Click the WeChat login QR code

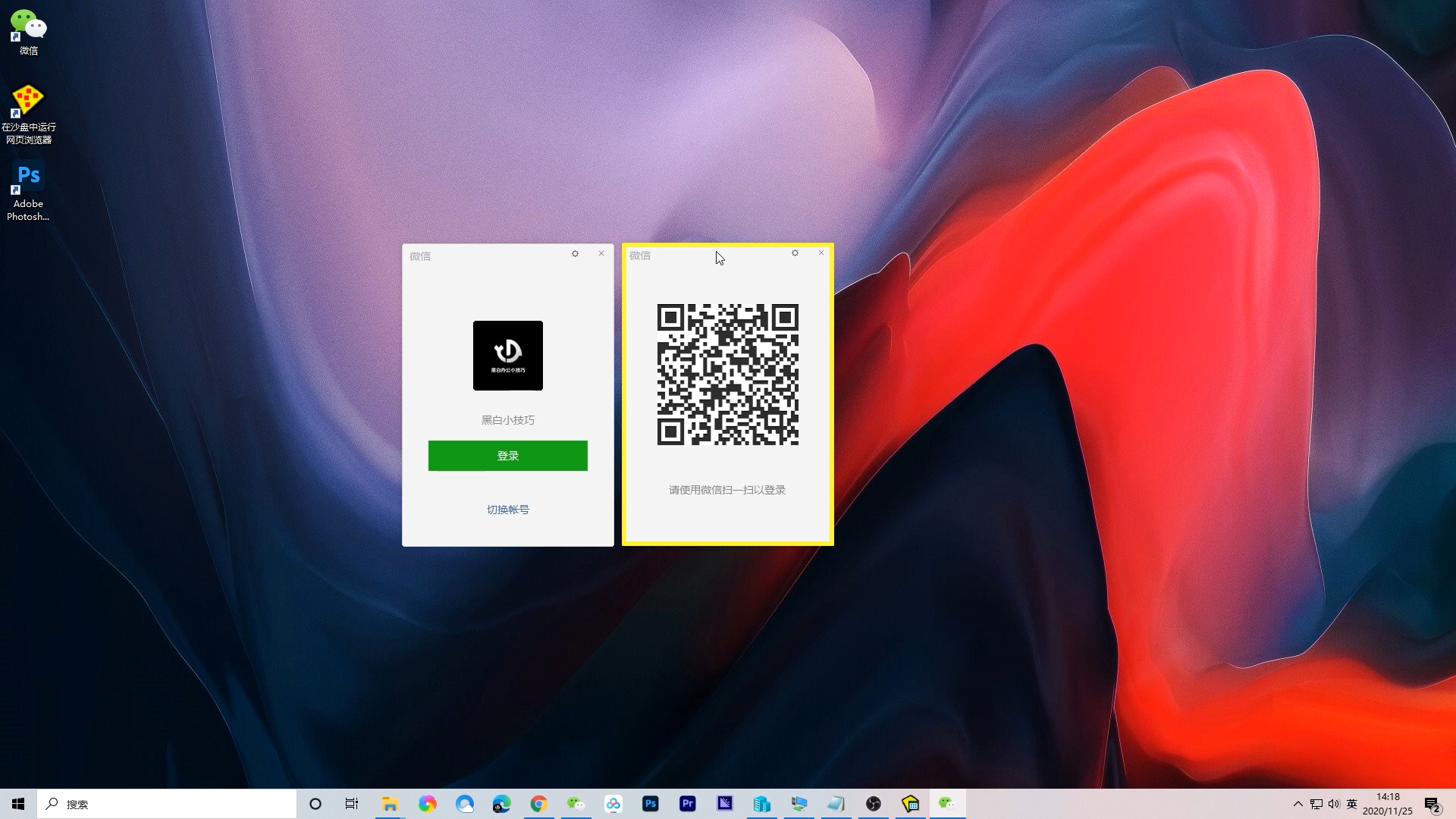coord(728,375)
